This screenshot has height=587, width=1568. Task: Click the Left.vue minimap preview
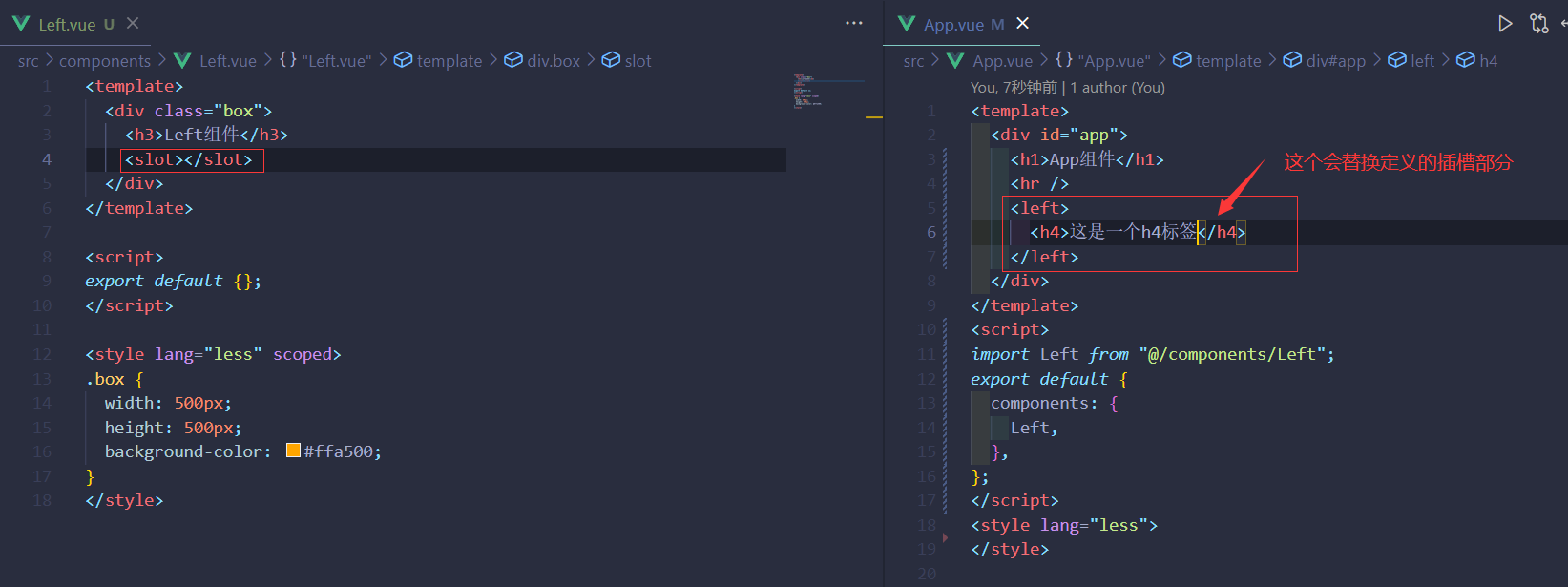click(x=807, y=92)
